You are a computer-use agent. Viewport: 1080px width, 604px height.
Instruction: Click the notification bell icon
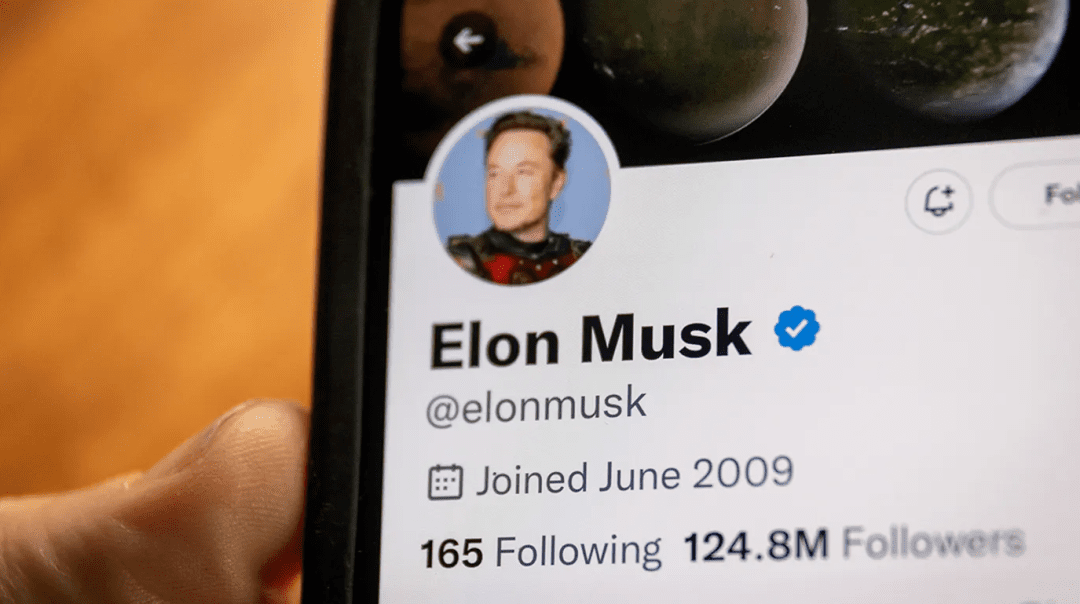point(938,201)
